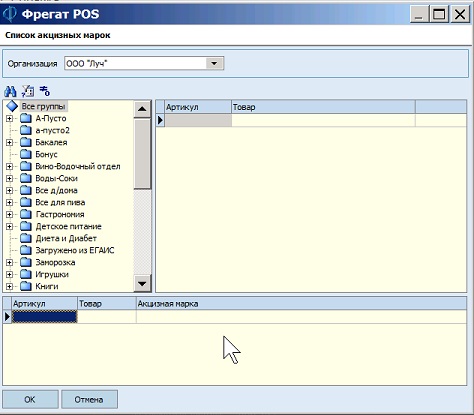474x415 pixels.
Task: Expand the Вино-Водочный отдел group
Action: [9, 166]
